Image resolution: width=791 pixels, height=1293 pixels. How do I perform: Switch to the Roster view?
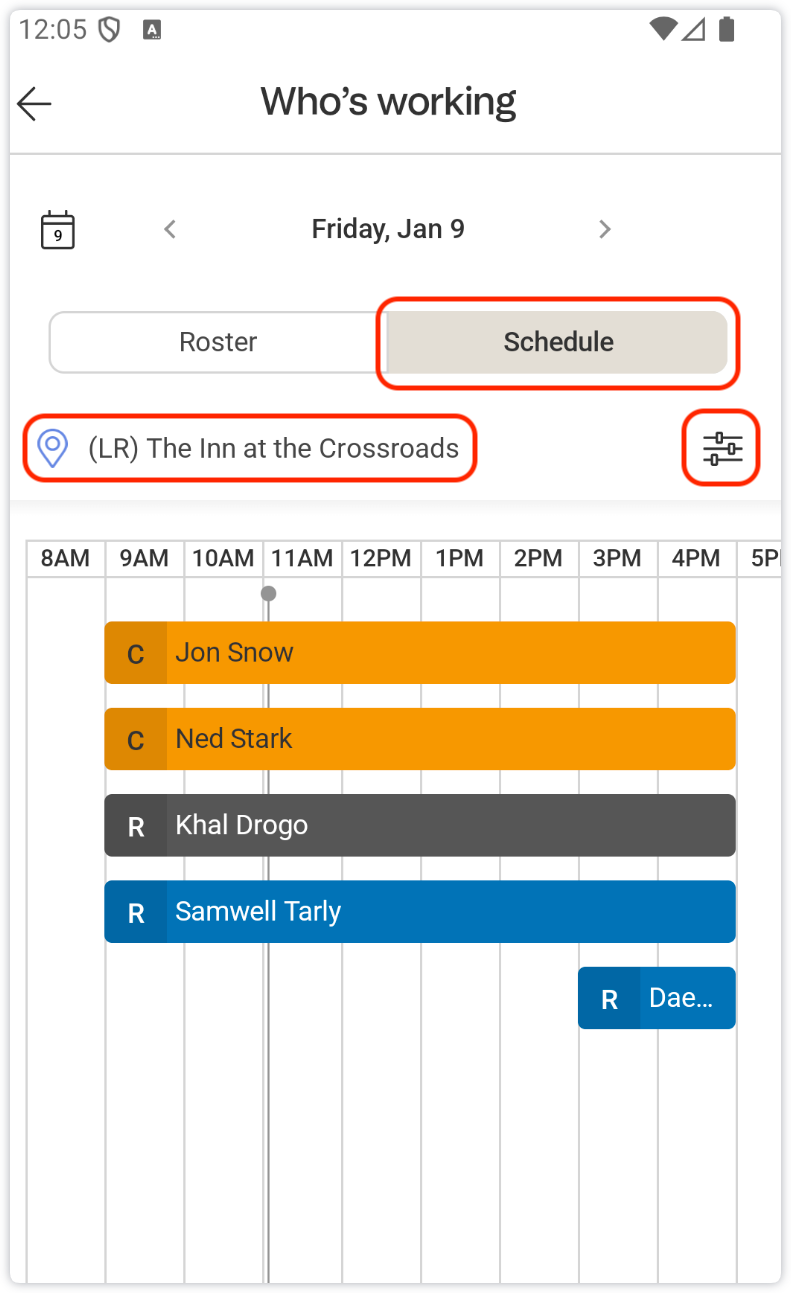218,342
